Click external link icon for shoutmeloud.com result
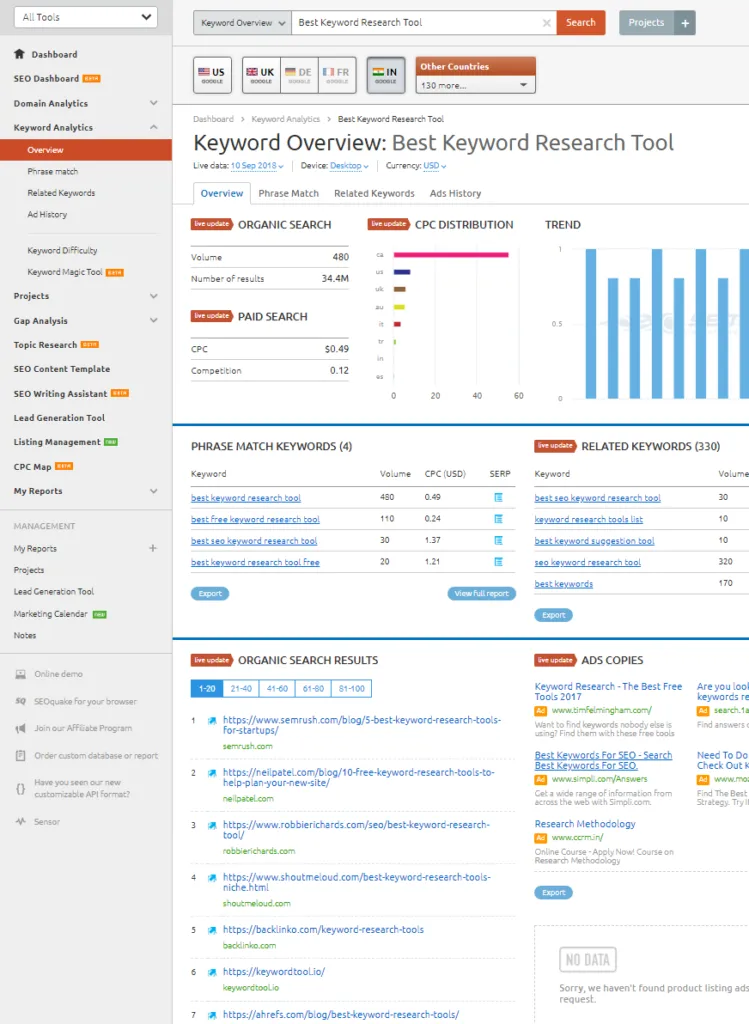Screen dimensions: 749x1024 (x=212, y=878)
